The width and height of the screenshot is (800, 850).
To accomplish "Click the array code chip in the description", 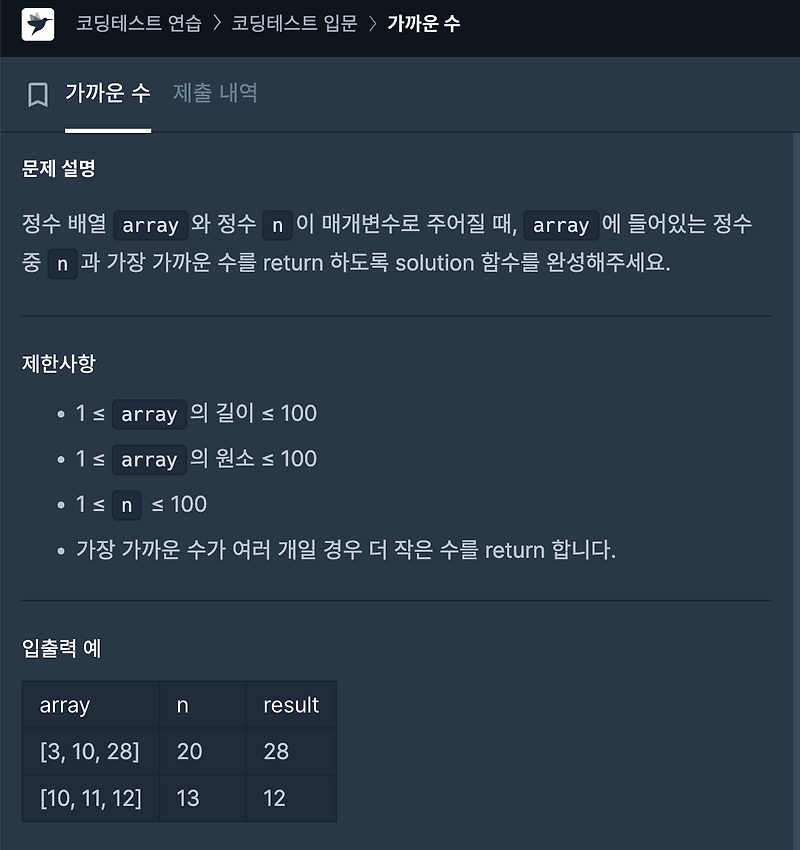I will 149,226.
